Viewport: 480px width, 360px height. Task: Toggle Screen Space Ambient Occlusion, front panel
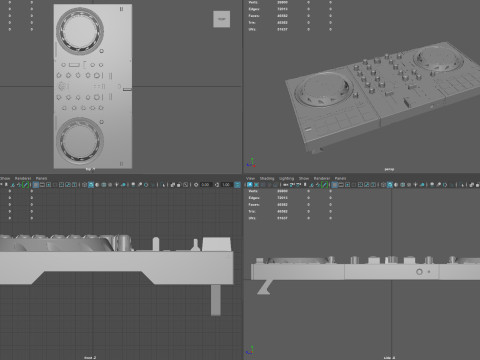(x=133, y=185)
